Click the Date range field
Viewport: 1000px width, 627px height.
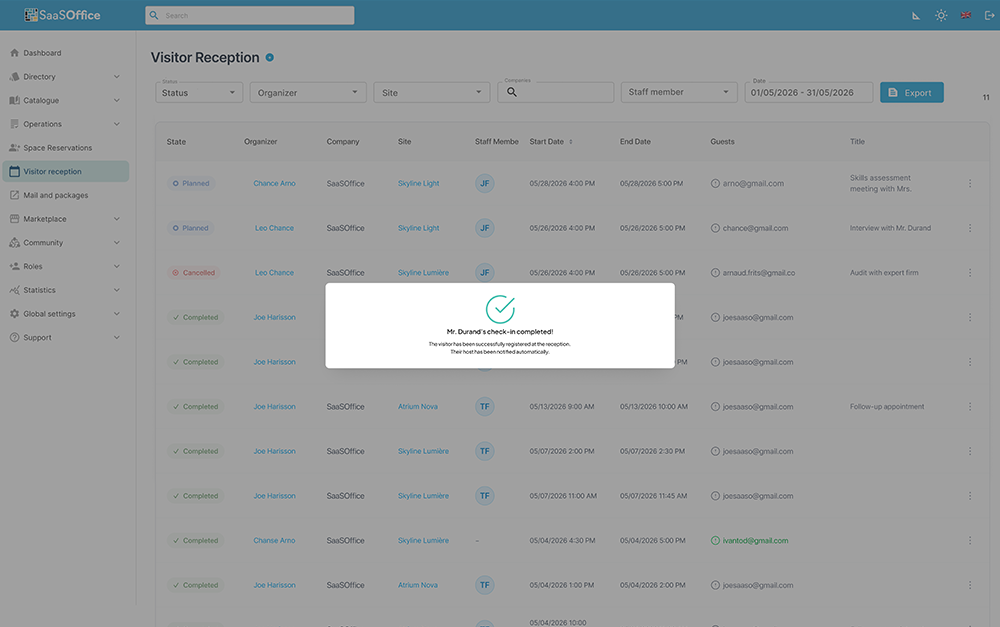pyautogui.click(x=809, y=92)
